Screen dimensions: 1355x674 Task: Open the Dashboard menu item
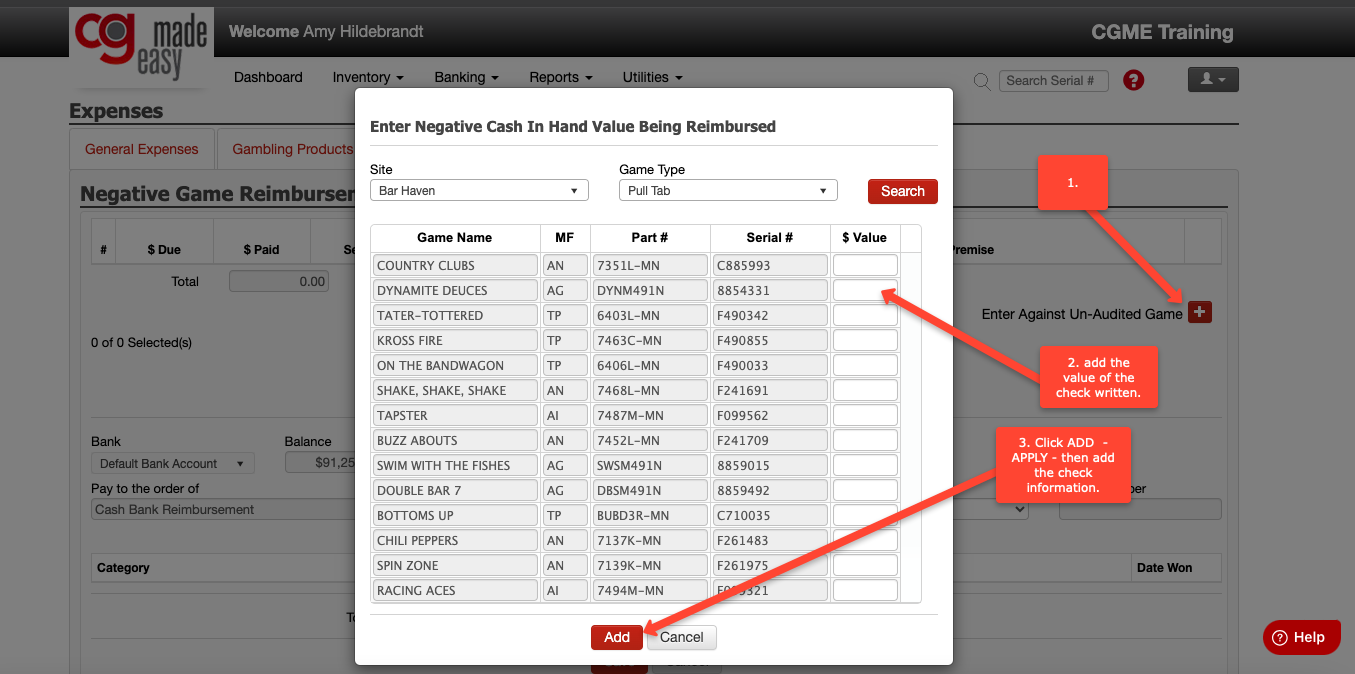[x=268, y=77]
